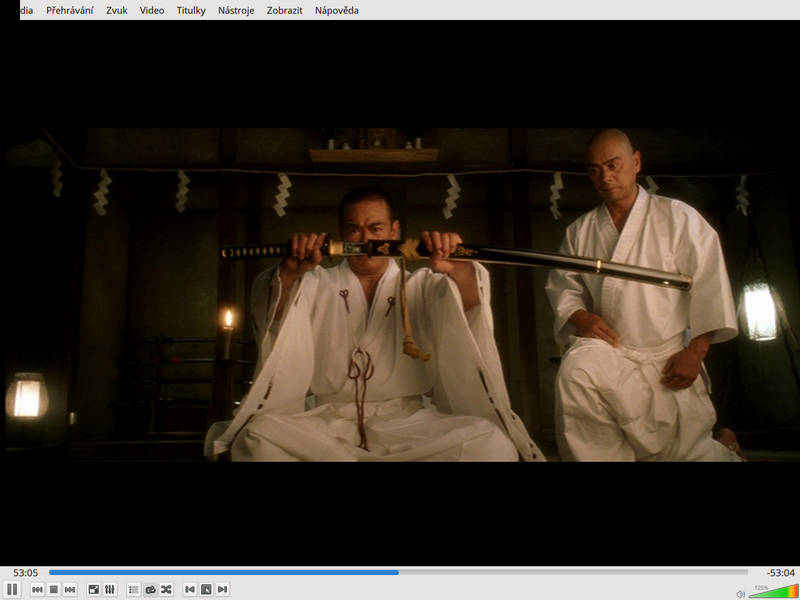Stop playback with the stop button

(x=54, y=590)
